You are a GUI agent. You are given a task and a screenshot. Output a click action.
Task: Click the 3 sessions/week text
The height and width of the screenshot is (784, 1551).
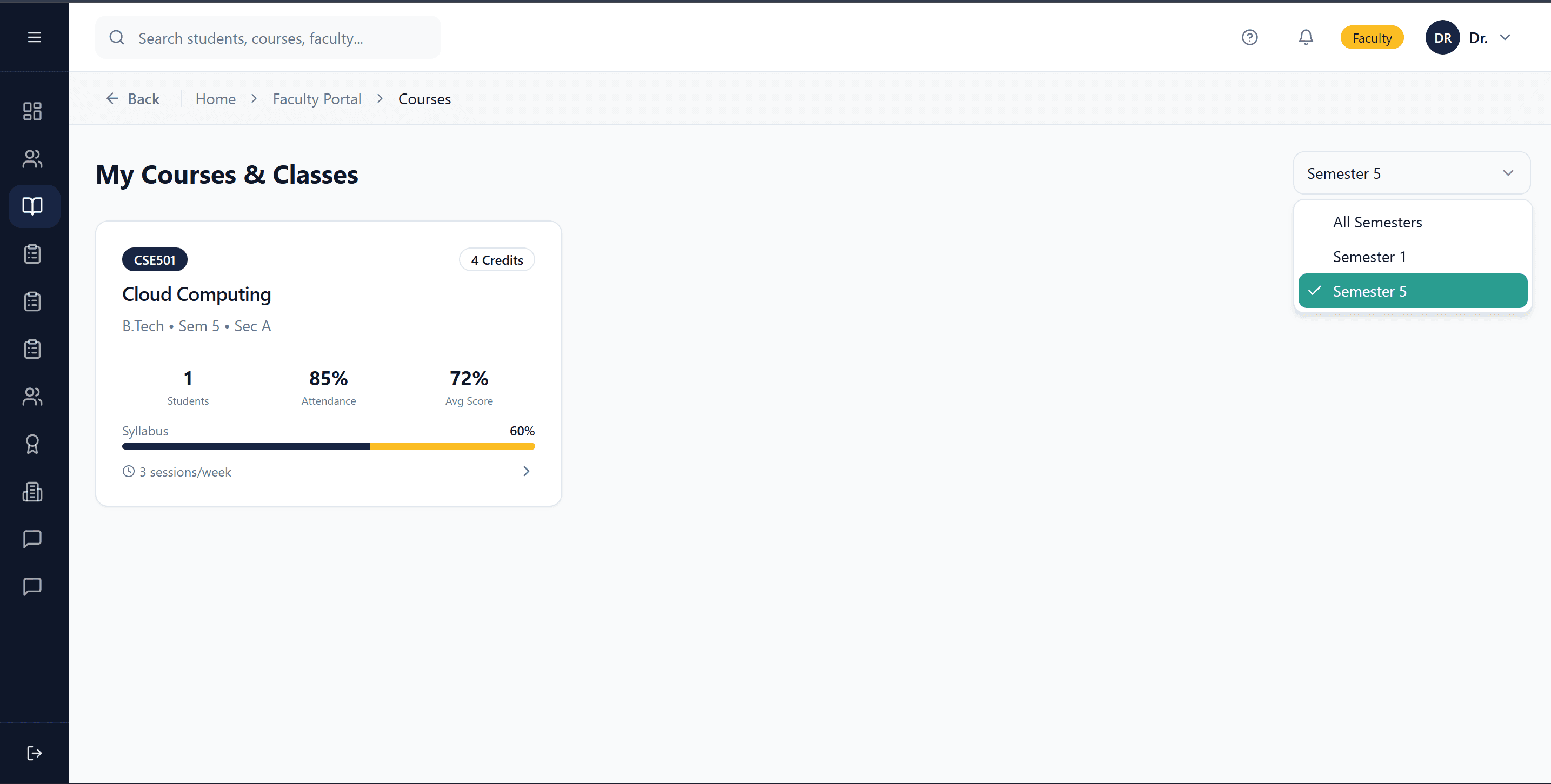[185, 472]
